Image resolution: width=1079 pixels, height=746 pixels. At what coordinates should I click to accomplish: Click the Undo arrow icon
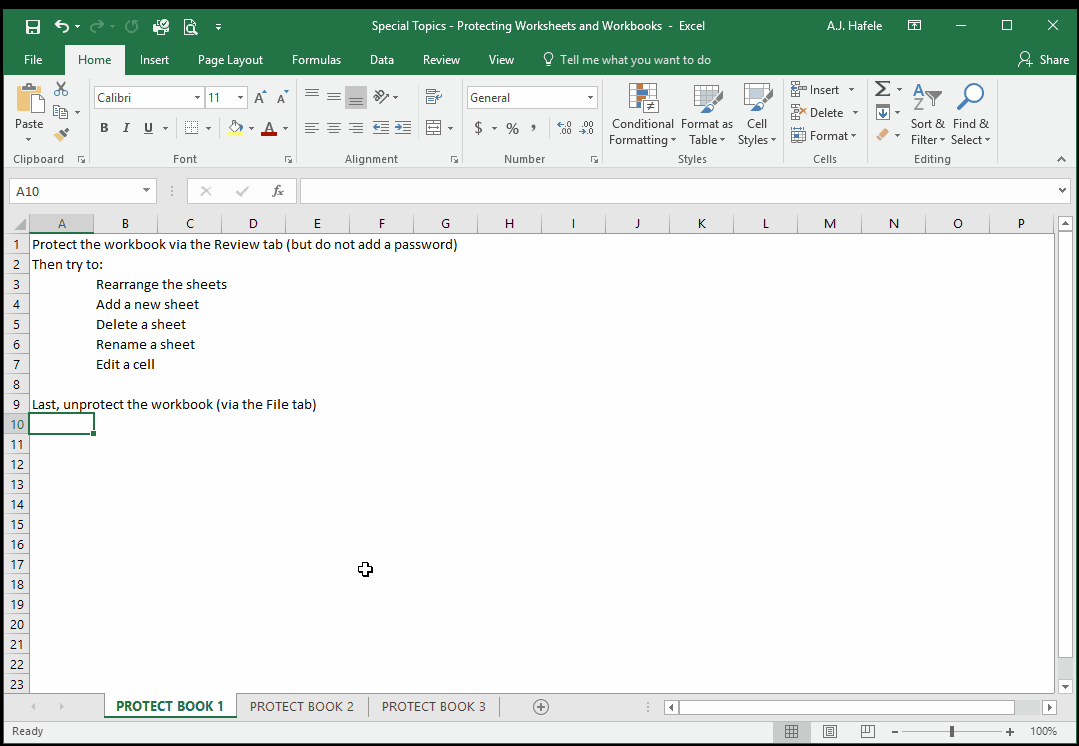(62, 26)
